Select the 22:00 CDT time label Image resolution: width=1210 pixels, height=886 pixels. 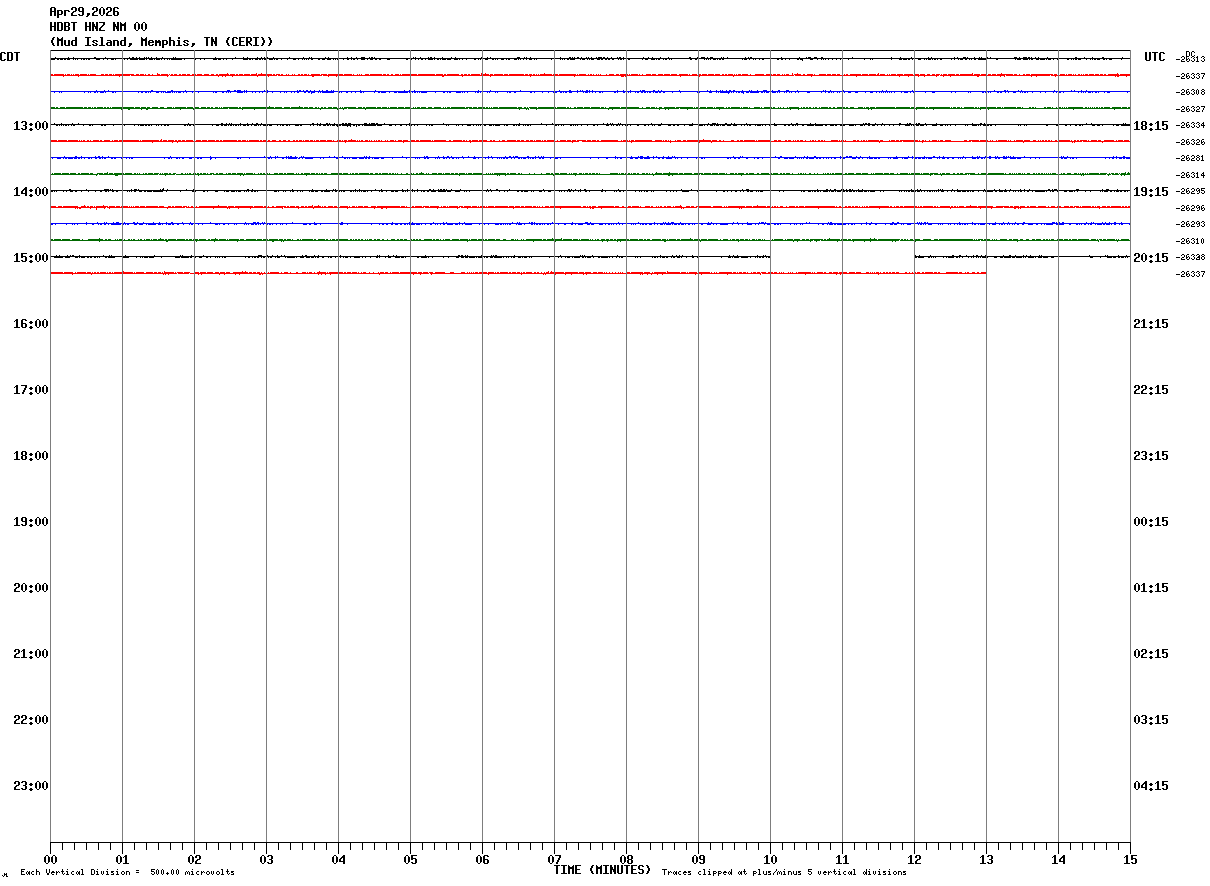tap(31, 720)
